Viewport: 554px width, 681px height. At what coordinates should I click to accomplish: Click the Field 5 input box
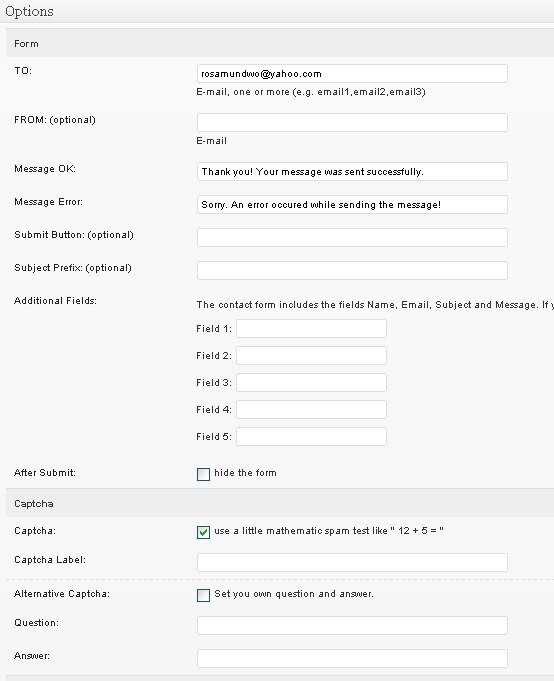tap(311, 436)
